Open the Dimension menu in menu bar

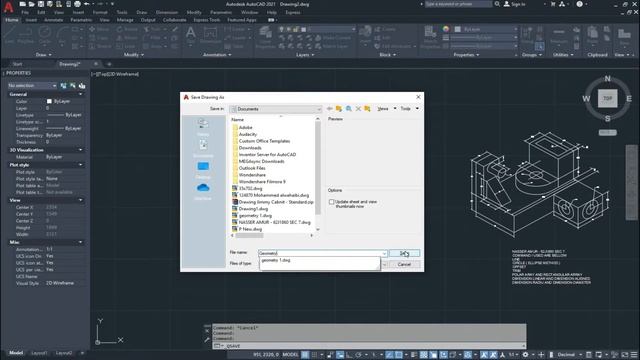pos(167,12)
